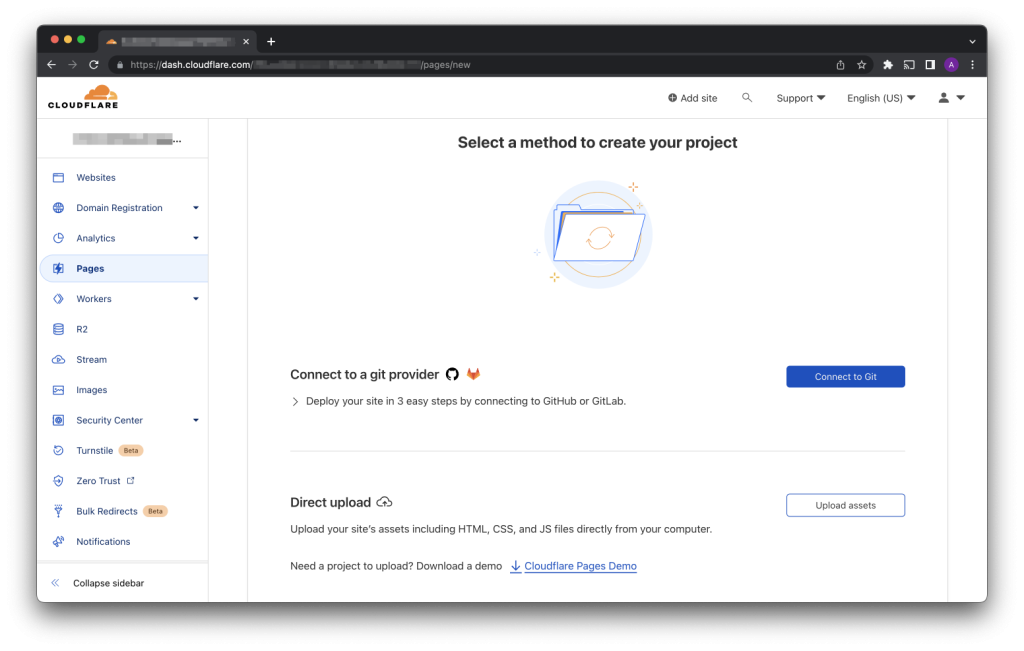Click the R2 storage sidebar icon
The image size is (1024, 651).
[x=58, y=329]
